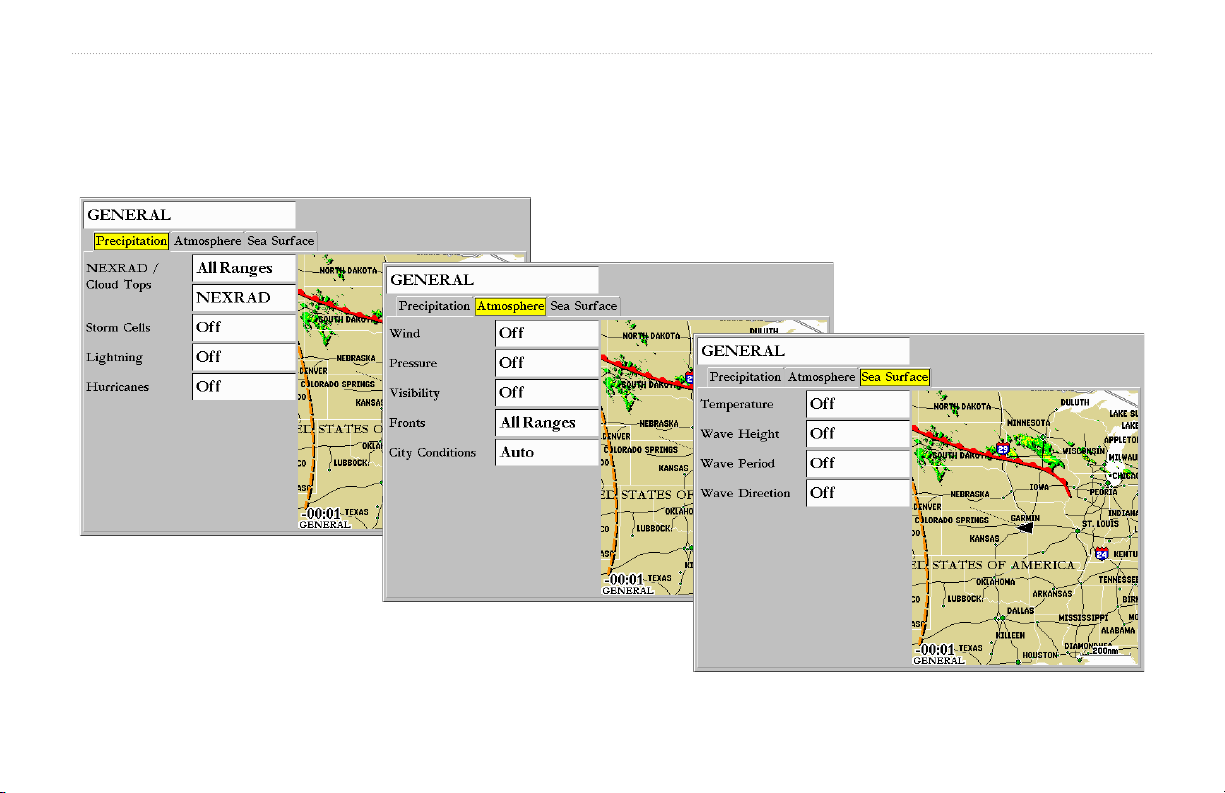This screenshot has height=793, width=1225.
Task: Toggle the Lightning Off setting
Action: (x=243, y=357)
